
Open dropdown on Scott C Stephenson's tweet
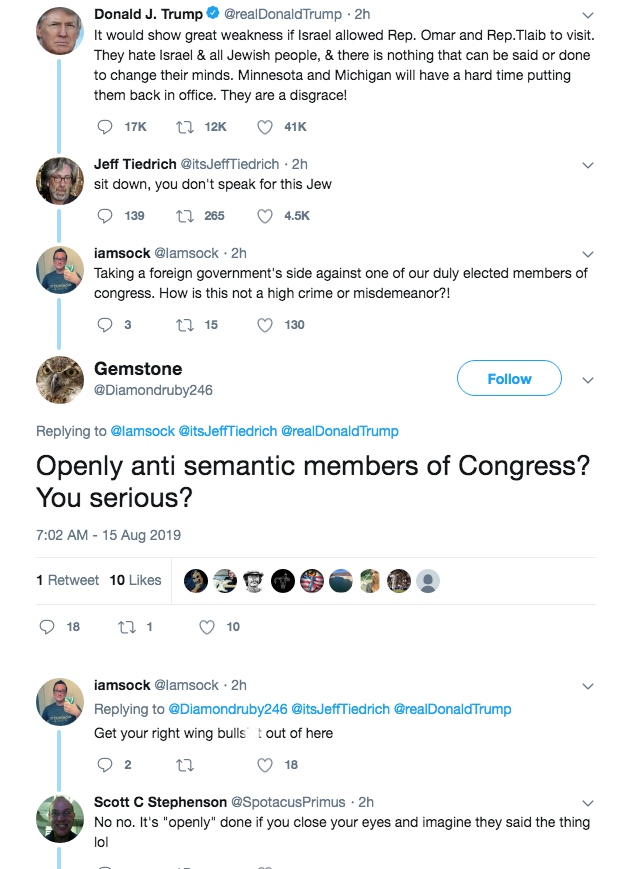(588, 802)
